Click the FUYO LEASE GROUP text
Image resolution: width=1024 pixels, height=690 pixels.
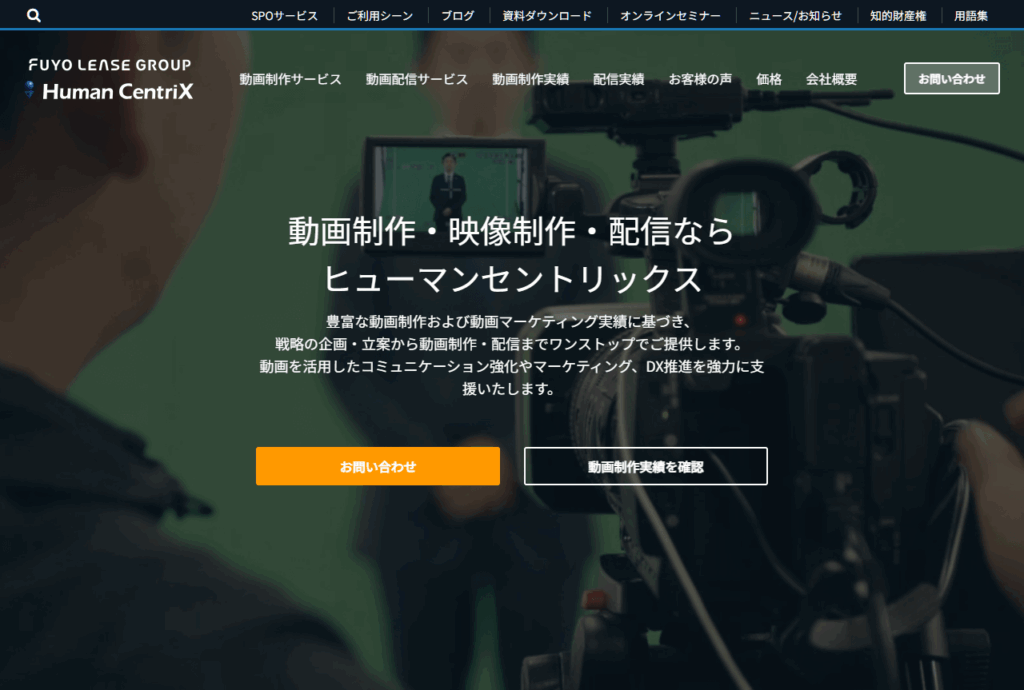click(x=110, y=65)
